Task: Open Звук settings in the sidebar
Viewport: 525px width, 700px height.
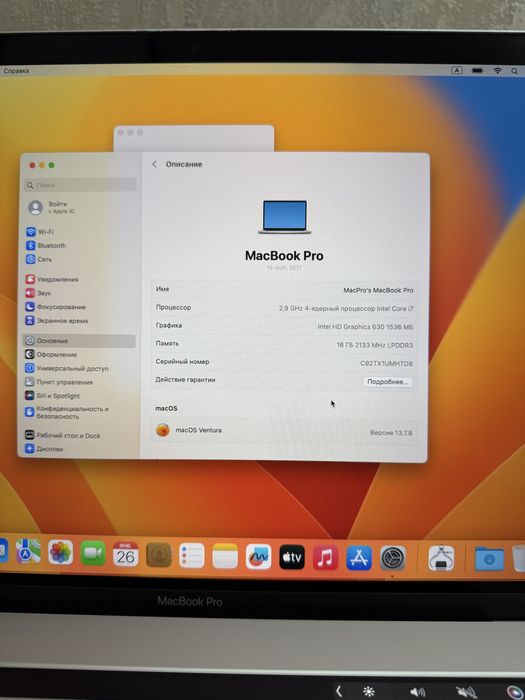Action: tap(38, 293)
